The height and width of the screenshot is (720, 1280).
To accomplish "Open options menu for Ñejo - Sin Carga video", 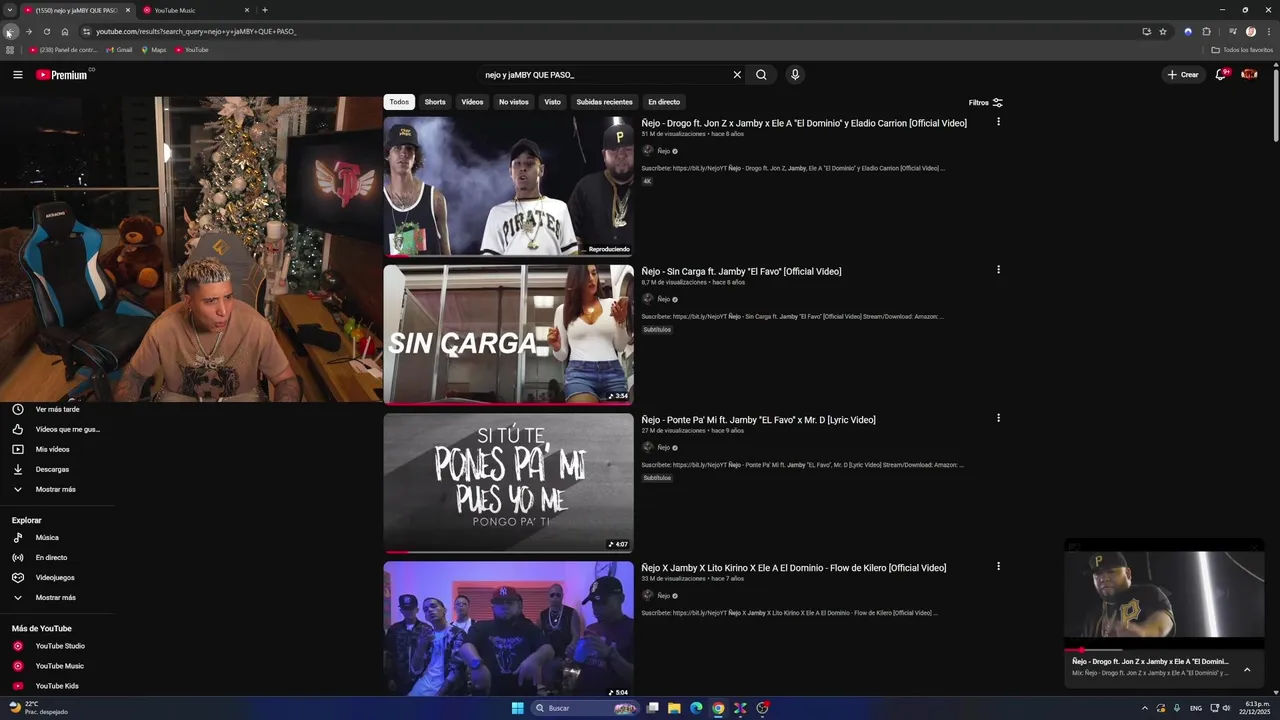I will 998,270.
